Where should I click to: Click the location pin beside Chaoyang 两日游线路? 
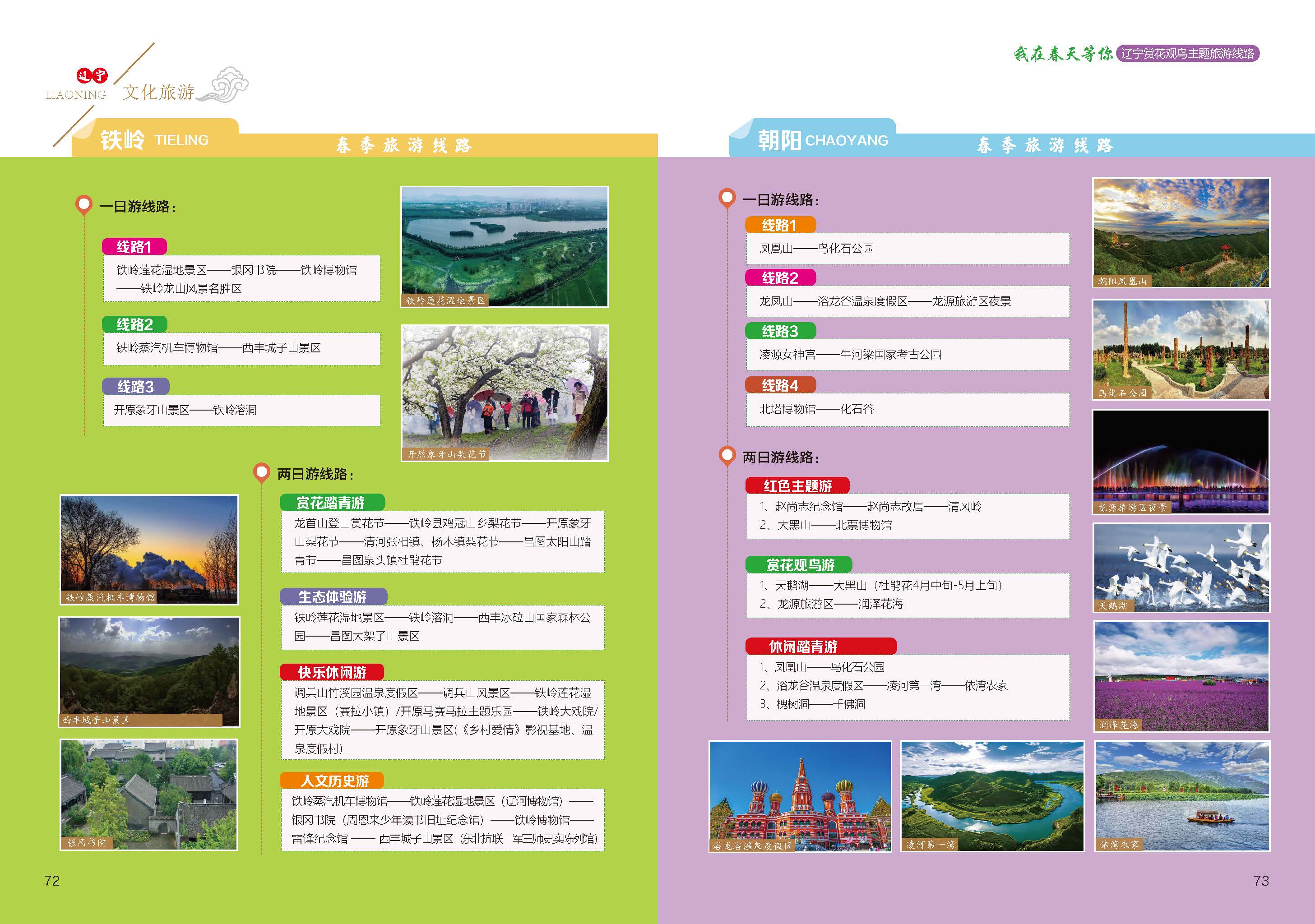point(727,456)
